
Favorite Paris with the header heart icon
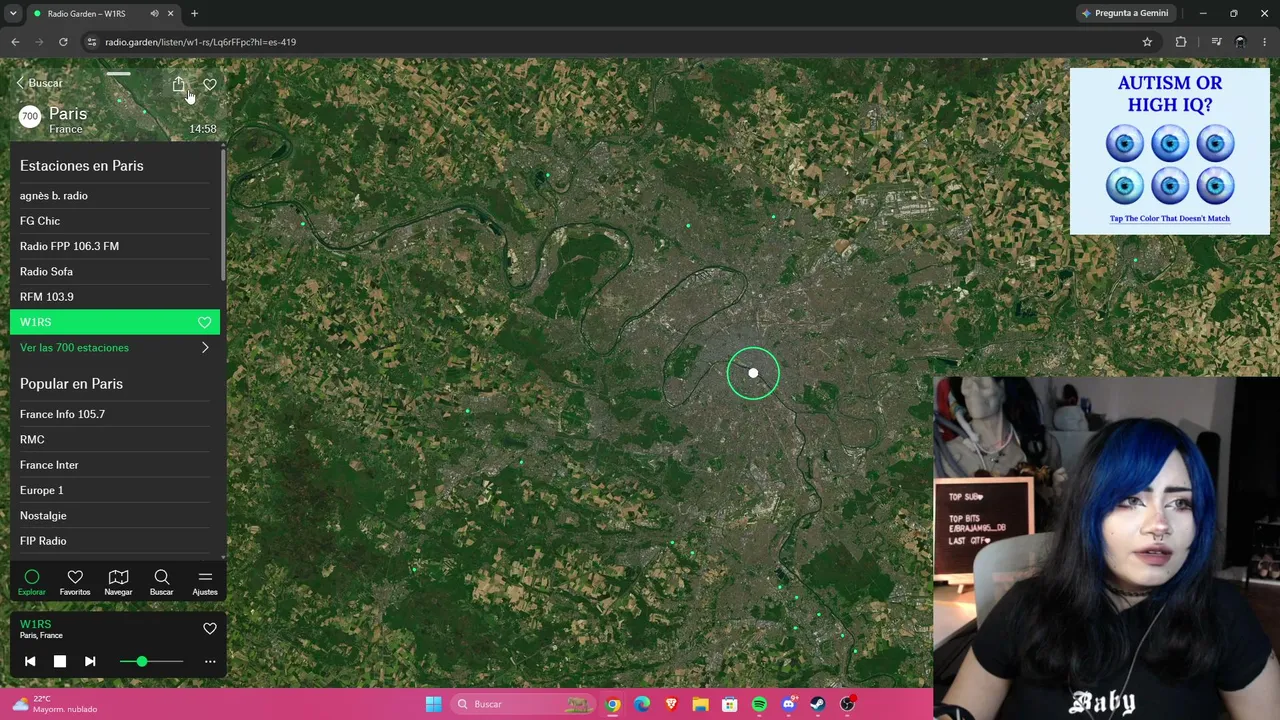(x=210, y=84)
